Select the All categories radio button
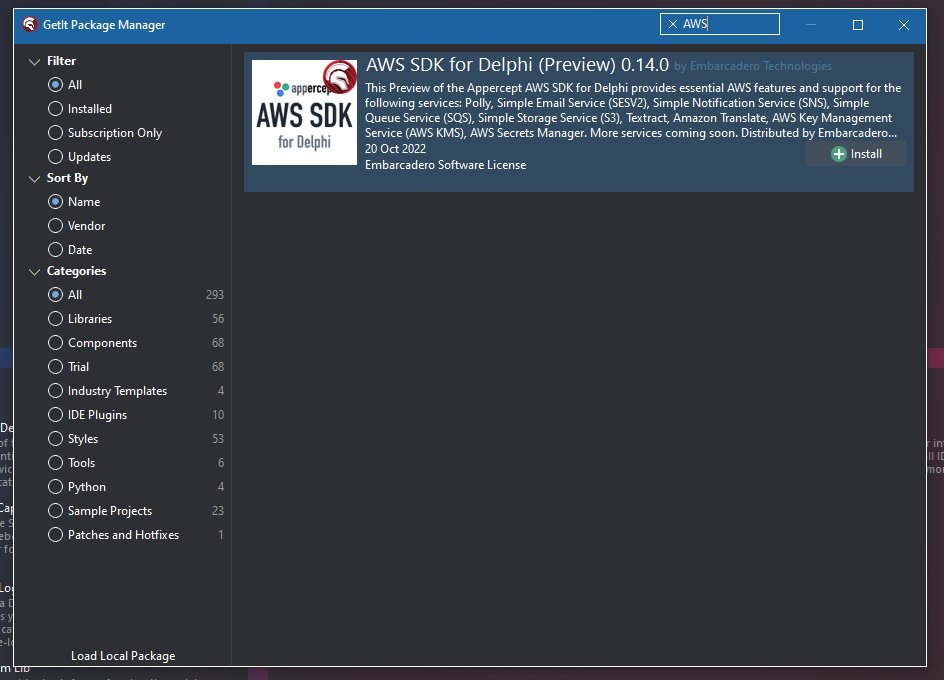The image size is (944, 680). tap(55, 295)
